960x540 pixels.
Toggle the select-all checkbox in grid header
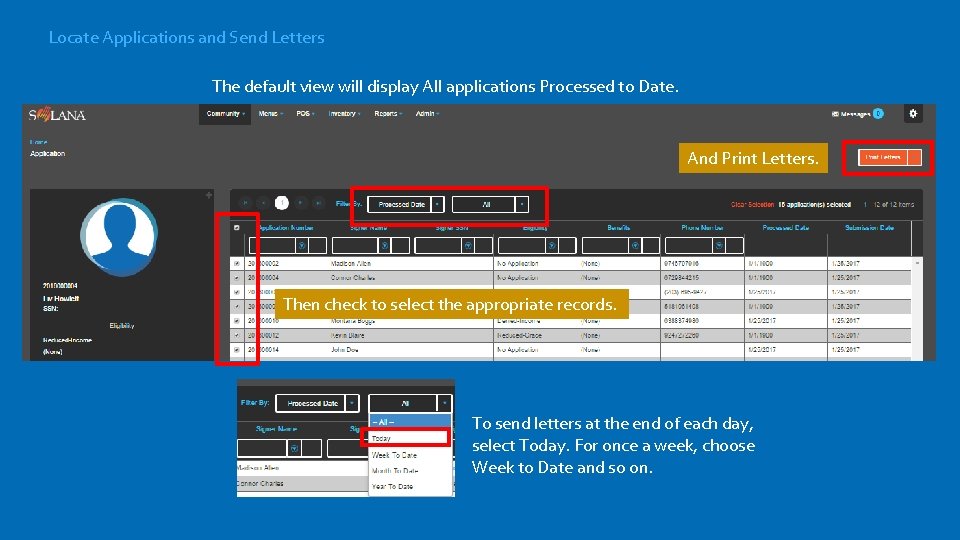[x=237, y=228]
